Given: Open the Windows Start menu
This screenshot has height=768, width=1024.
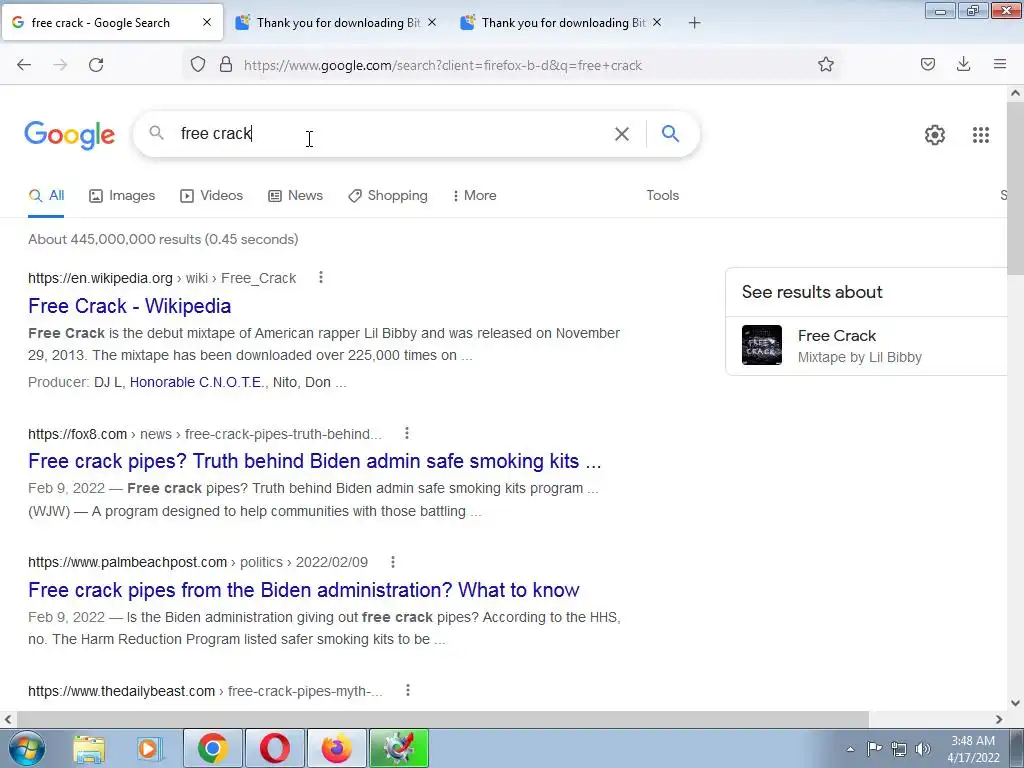Looking at the screenshot, I should tap(26, 749).
